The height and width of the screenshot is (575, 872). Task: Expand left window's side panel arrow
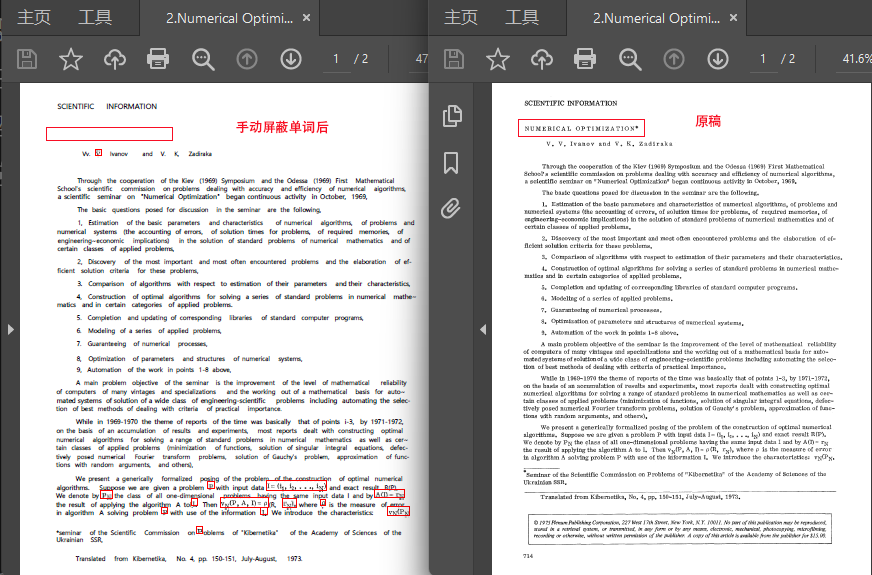click(x=11, y=329)
